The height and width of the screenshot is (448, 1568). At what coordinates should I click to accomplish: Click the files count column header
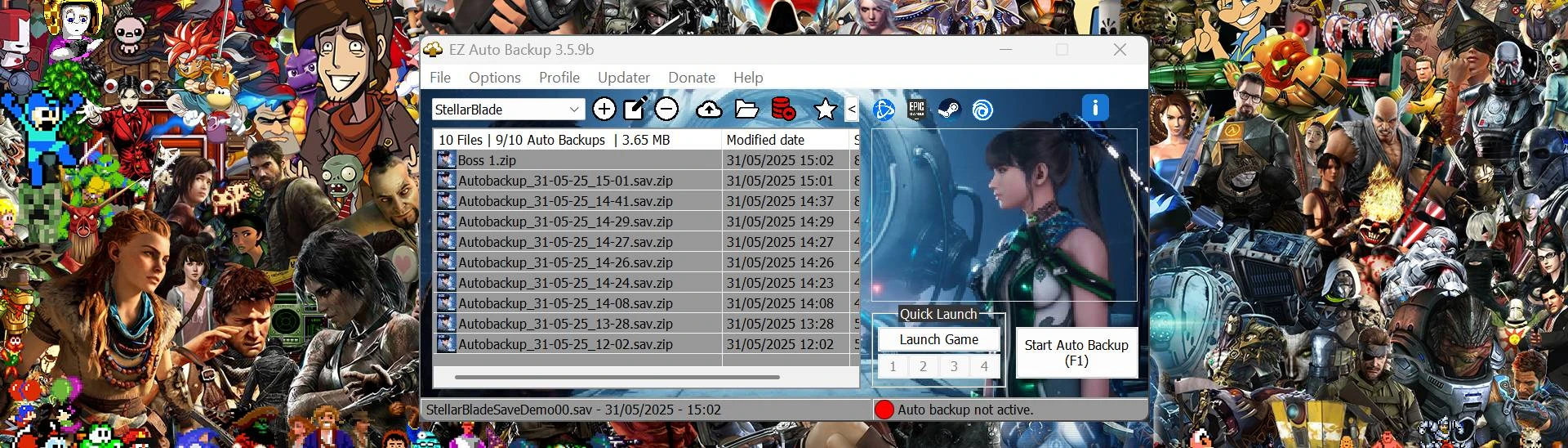point(577,140)
